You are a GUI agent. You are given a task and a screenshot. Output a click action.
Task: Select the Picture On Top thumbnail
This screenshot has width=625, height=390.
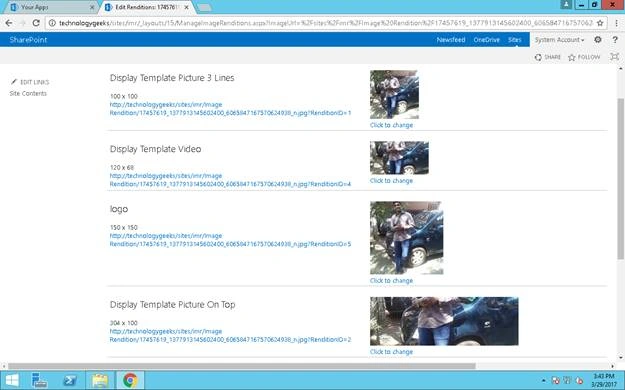444,321
